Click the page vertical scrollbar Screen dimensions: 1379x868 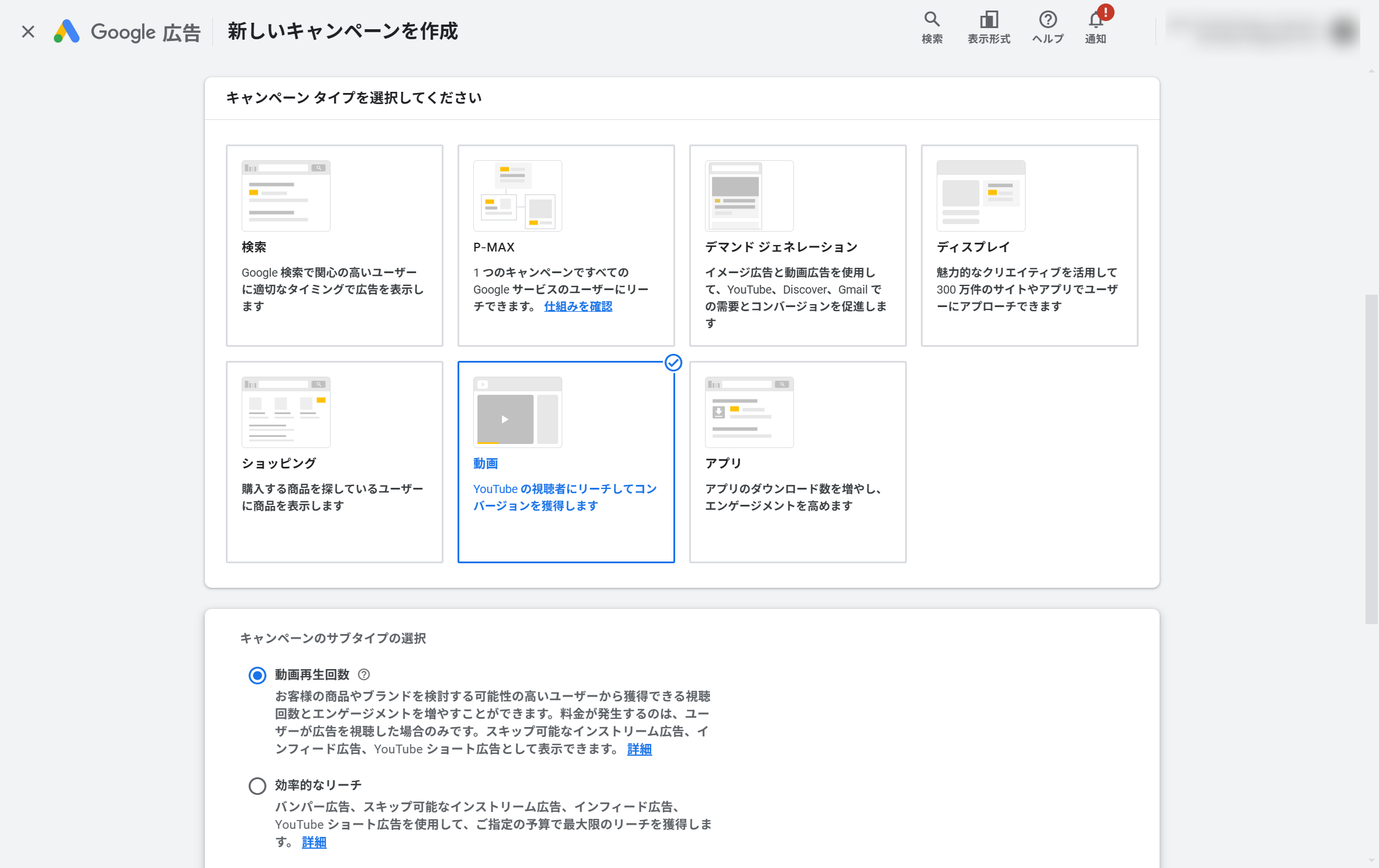point(1371,459)
